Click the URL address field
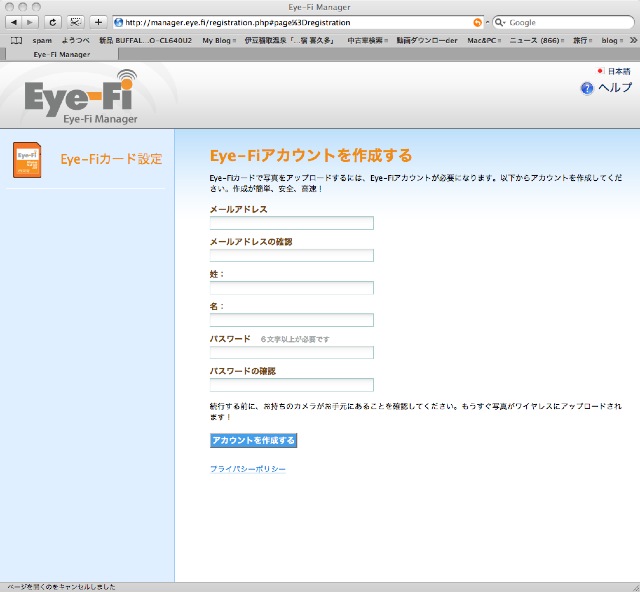640x592 pixels. pyautogui.click(x=298, y=22)
